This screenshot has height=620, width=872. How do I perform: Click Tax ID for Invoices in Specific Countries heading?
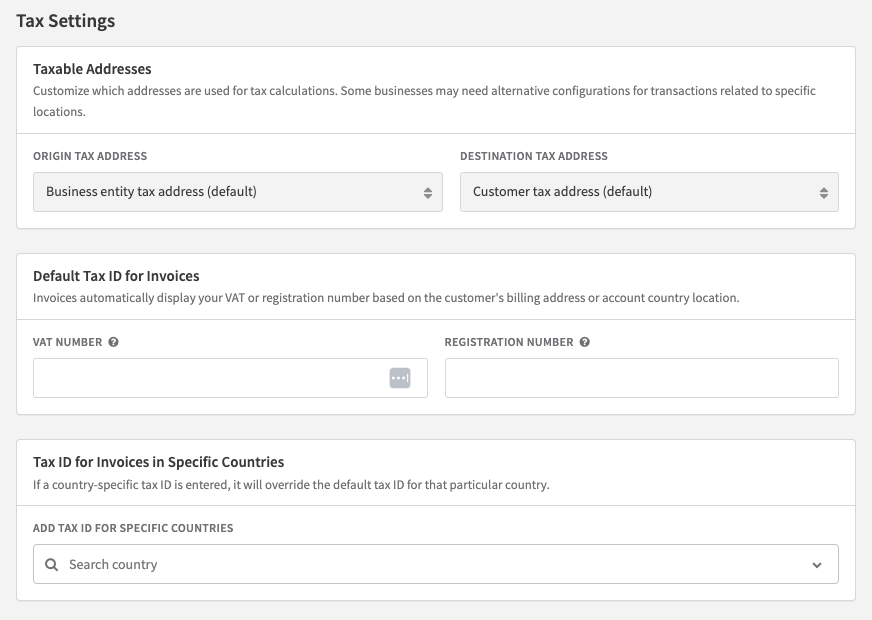tap(158, 462)
